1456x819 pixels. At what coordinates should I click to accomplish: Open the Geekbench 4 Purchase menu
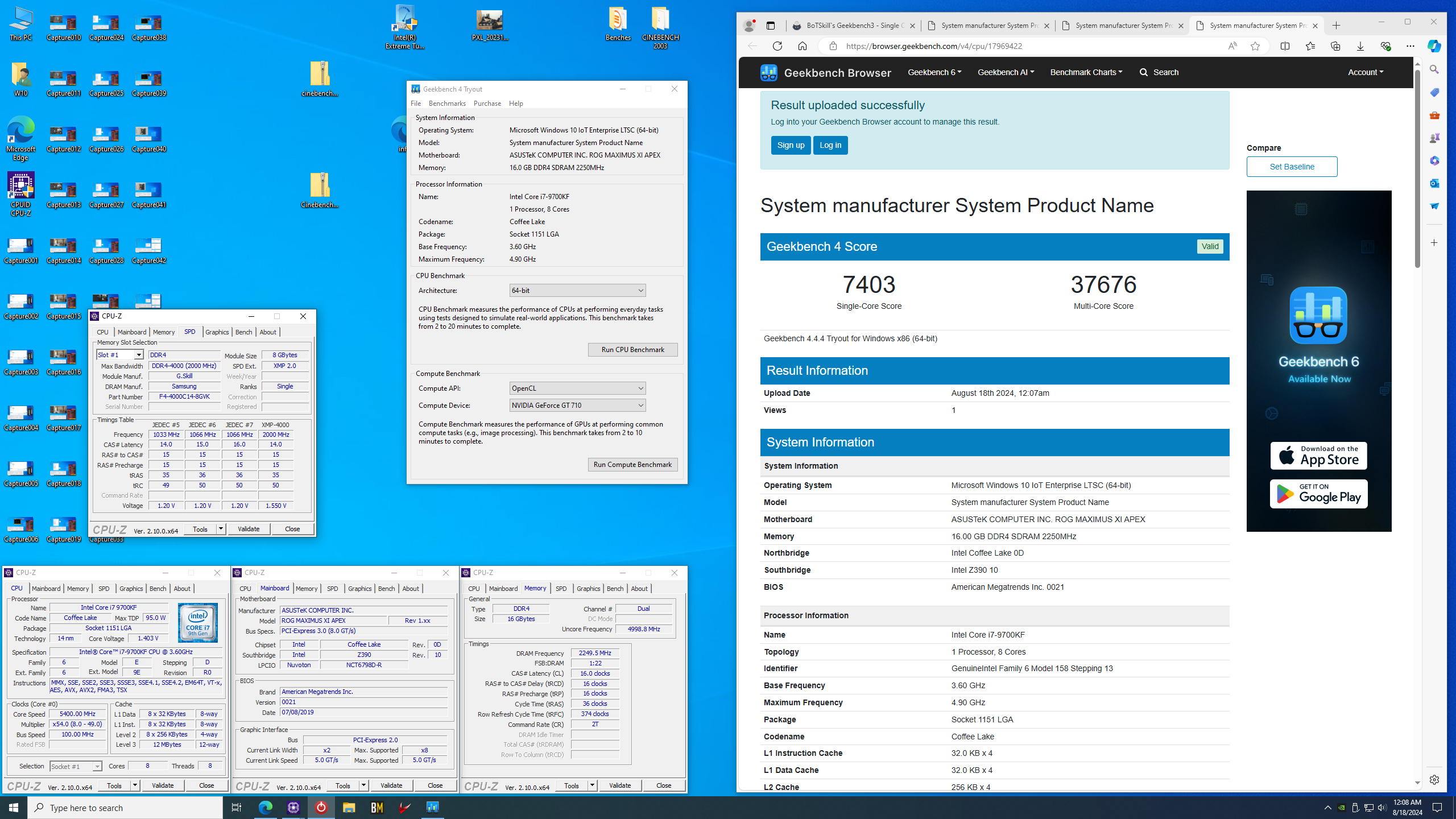pyautogui.click(x=487, y=104)
